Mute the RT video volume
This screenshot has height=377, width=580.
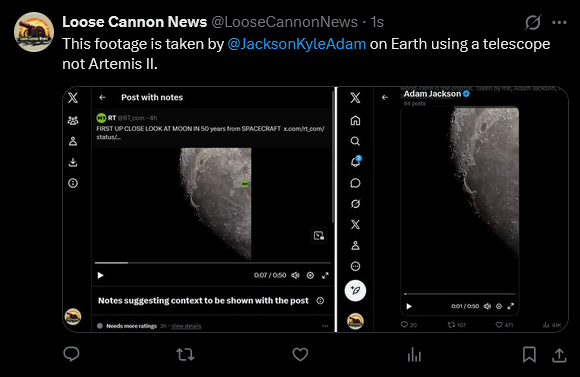coord(295,275)
